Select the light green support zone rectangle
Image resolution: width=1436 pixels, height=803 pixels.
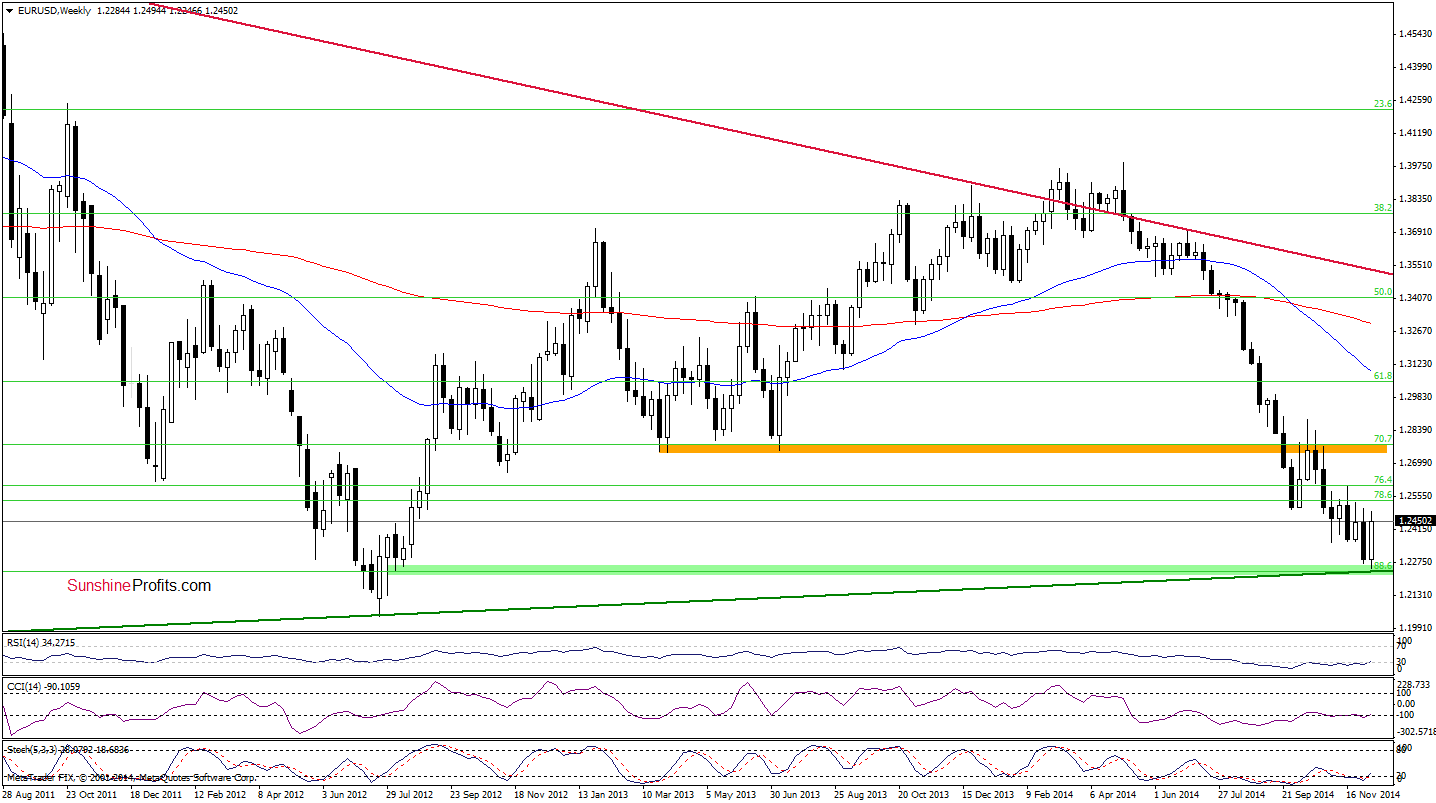click(x=889, y=569)
